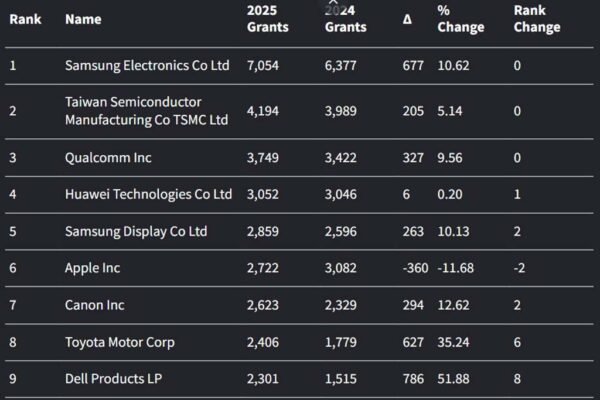The height and width of the screenshot is (400, 600).
Task: Click Apple's -11.68 percent change cell
Action: click(461, 269)
